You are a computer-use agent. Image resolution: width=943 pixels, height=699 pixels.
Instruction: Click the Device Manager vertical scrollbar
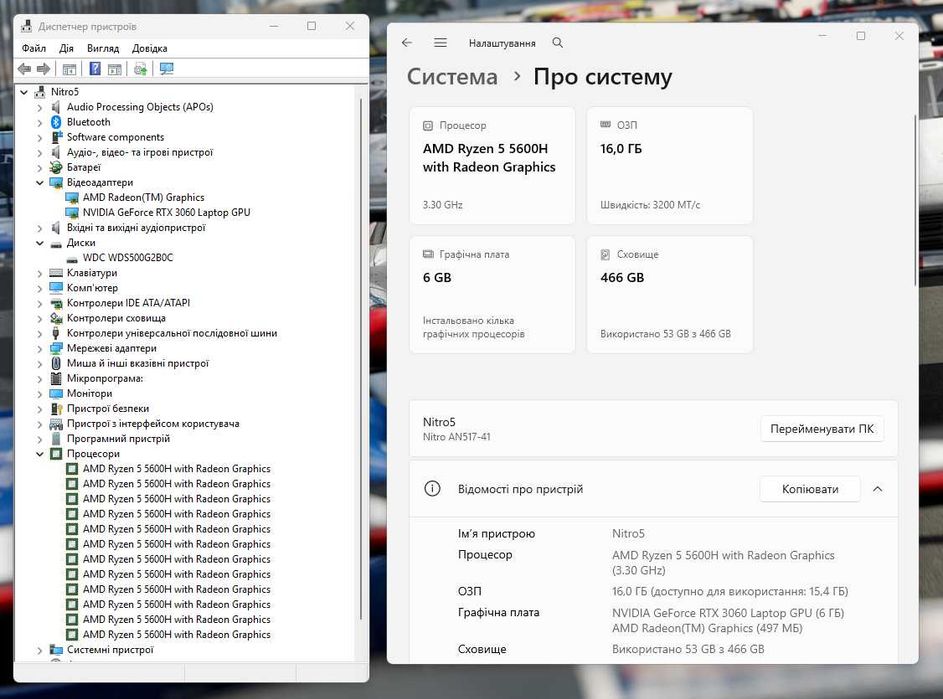click(x=361, y=358)
